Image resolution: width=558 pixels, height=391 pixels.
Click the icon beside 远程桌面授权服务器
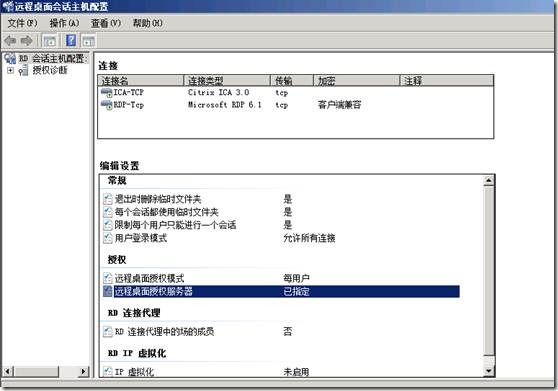tap(107, 291)
